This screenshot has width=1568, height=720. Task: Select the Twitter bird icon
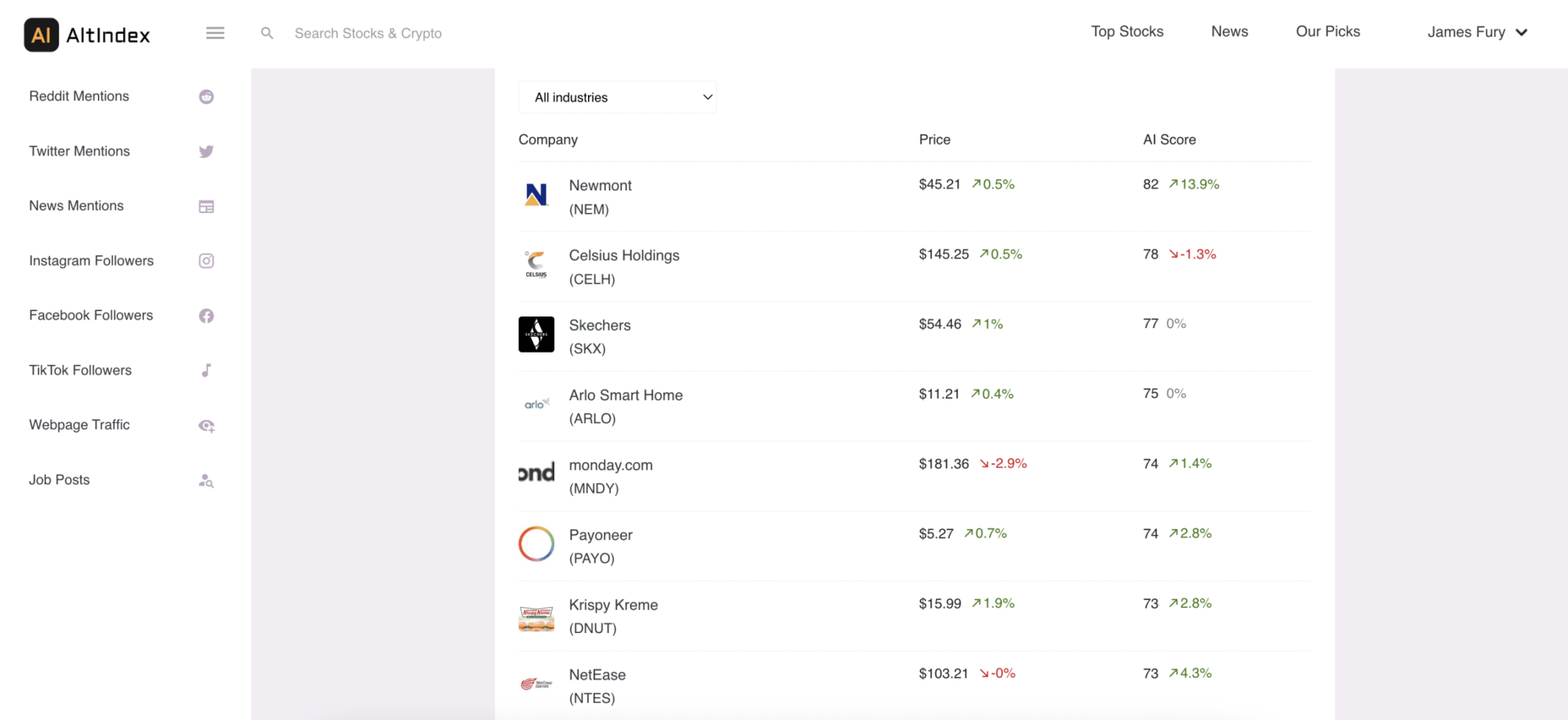(206, 151)
